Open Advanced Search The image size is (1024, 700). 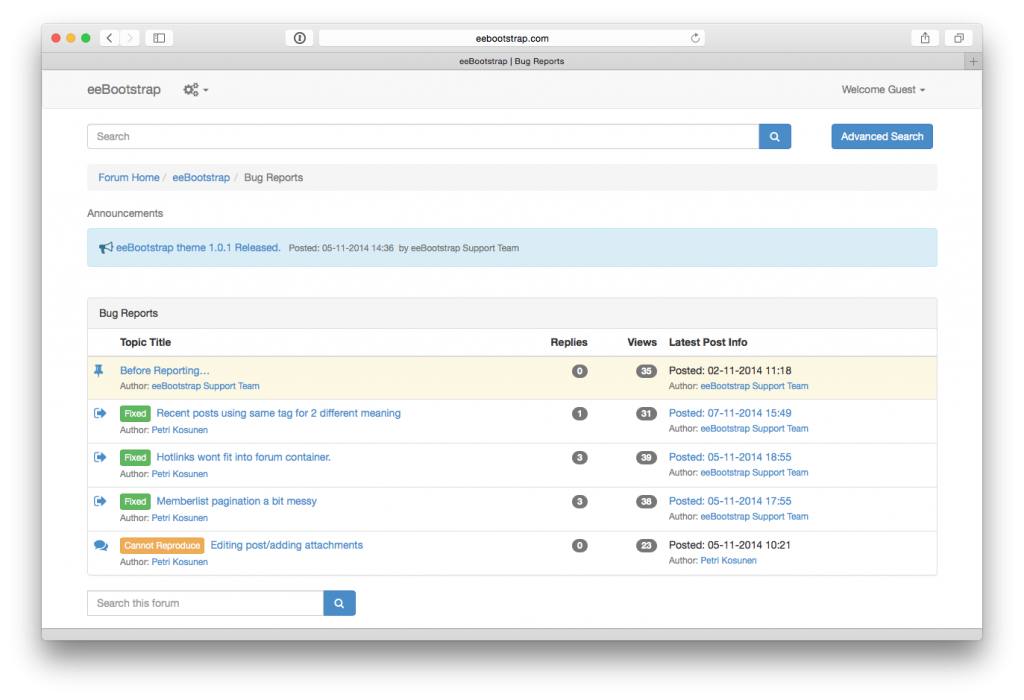882,136
